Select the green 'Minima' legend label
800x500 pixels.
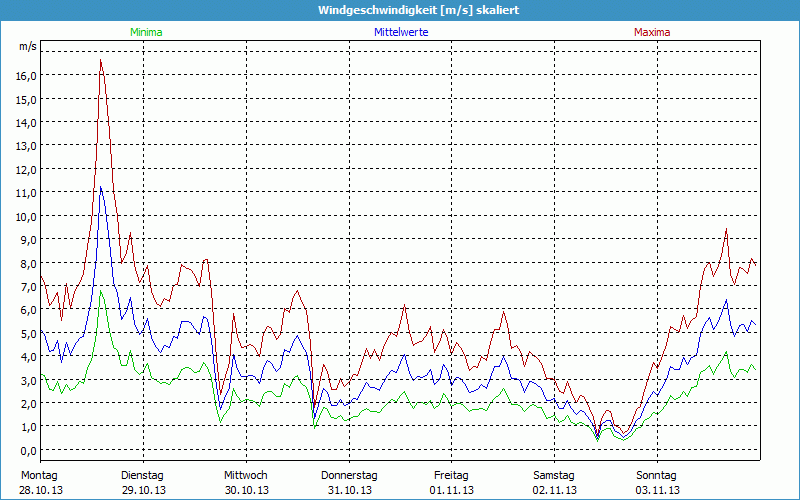146,32
